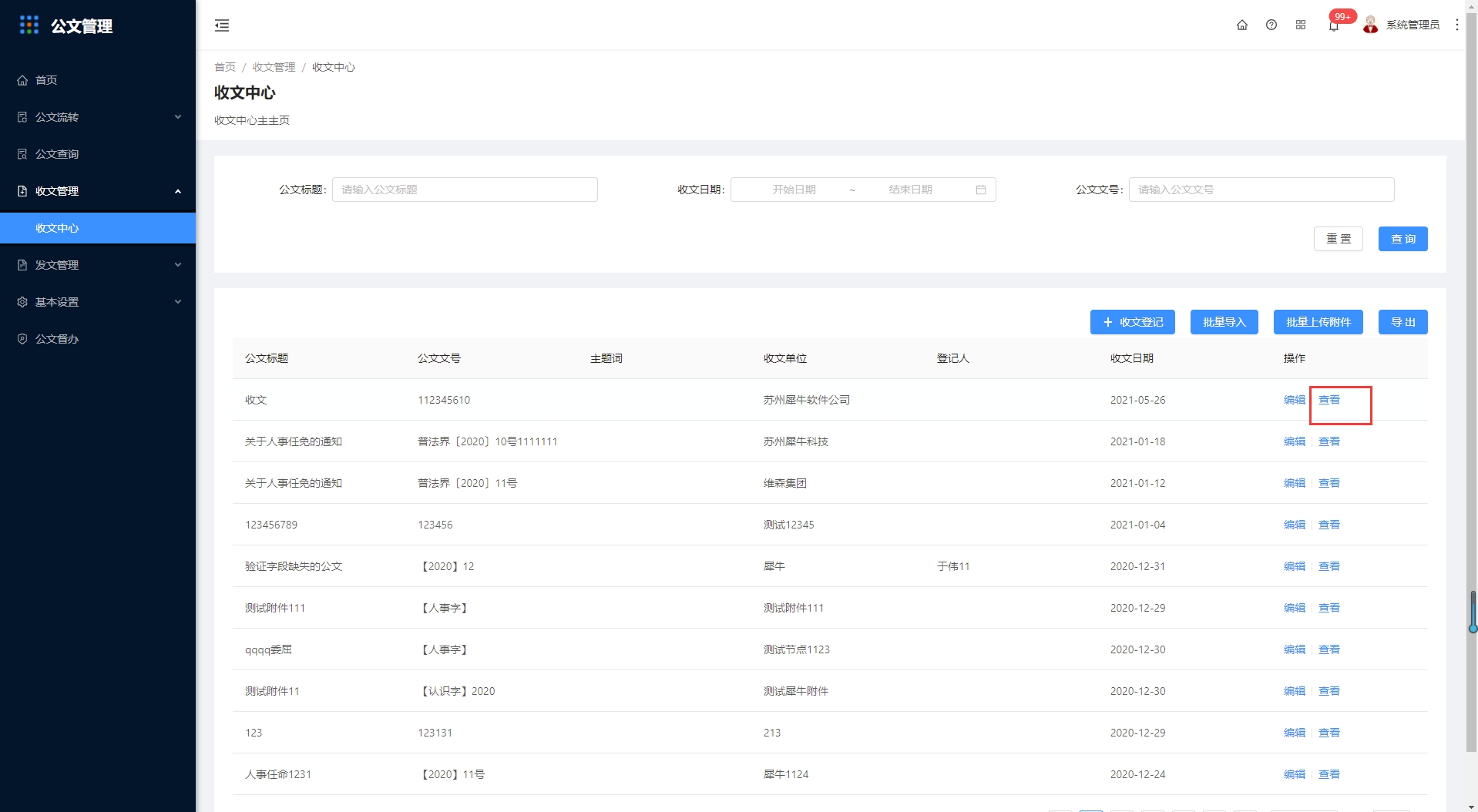The image size is (1478, 812).
Task: Edit the 测试附件11 row
Action: coord(1294,691)
